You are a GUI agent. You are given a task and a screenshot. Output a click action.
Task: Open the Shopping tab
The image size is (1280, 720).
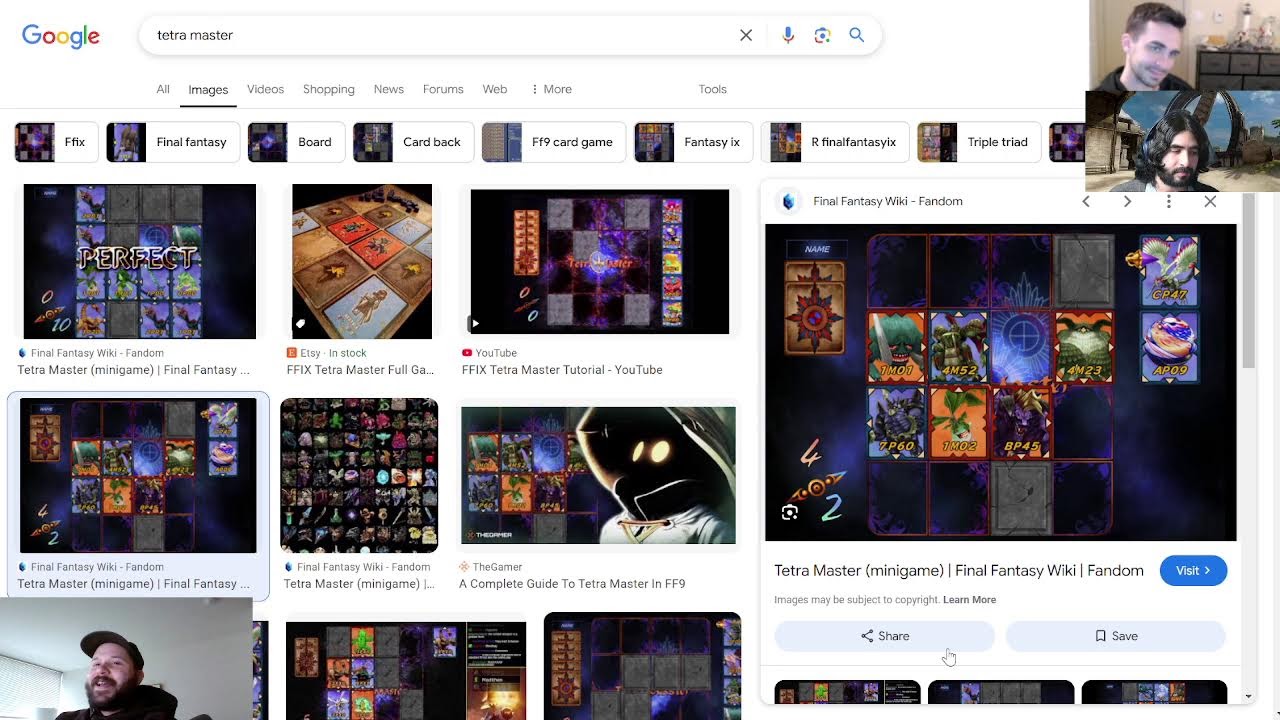click(329, 89)
